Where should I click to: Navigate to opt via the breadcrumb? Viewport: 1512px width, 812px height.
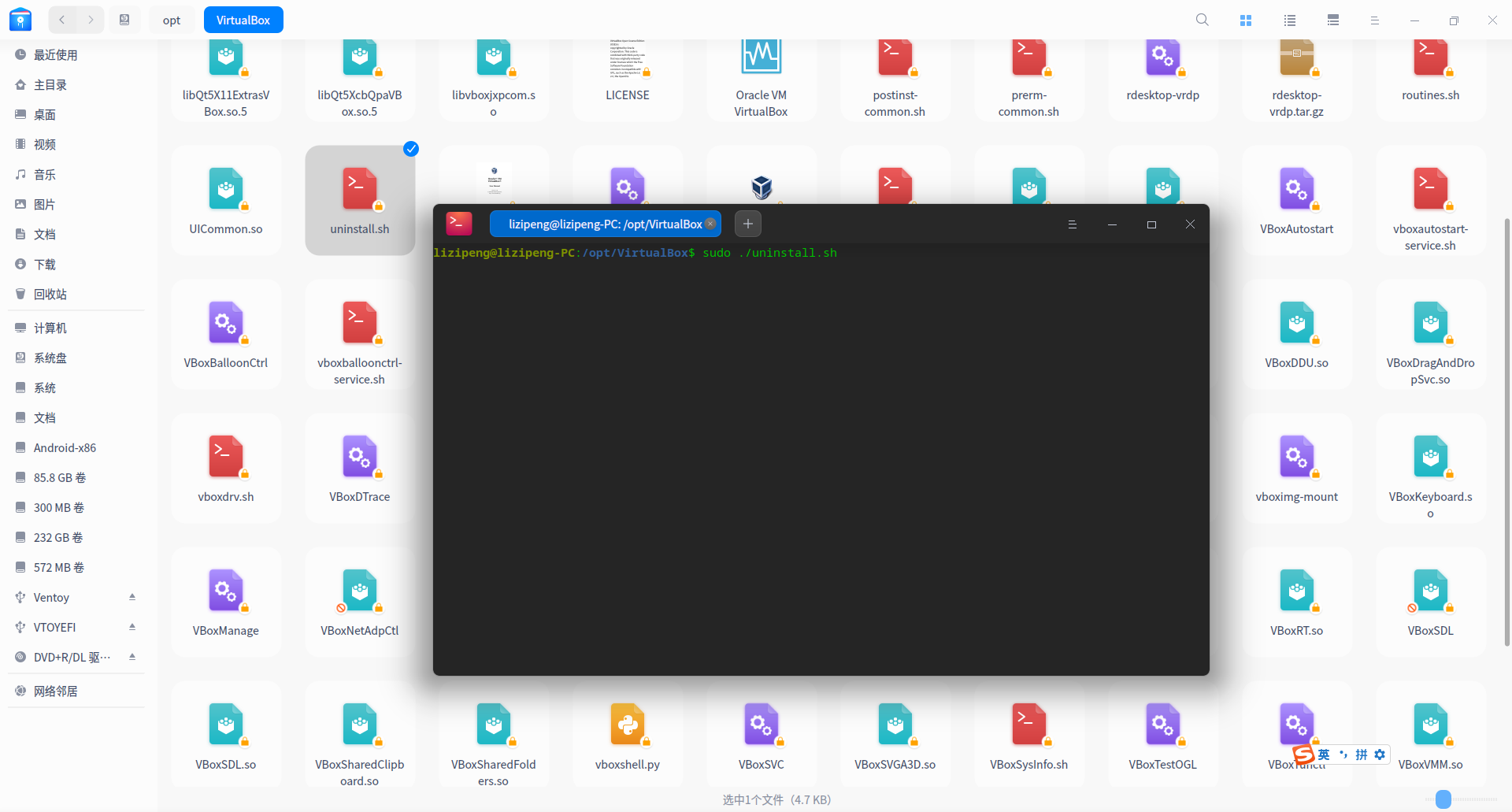(171, 20)
